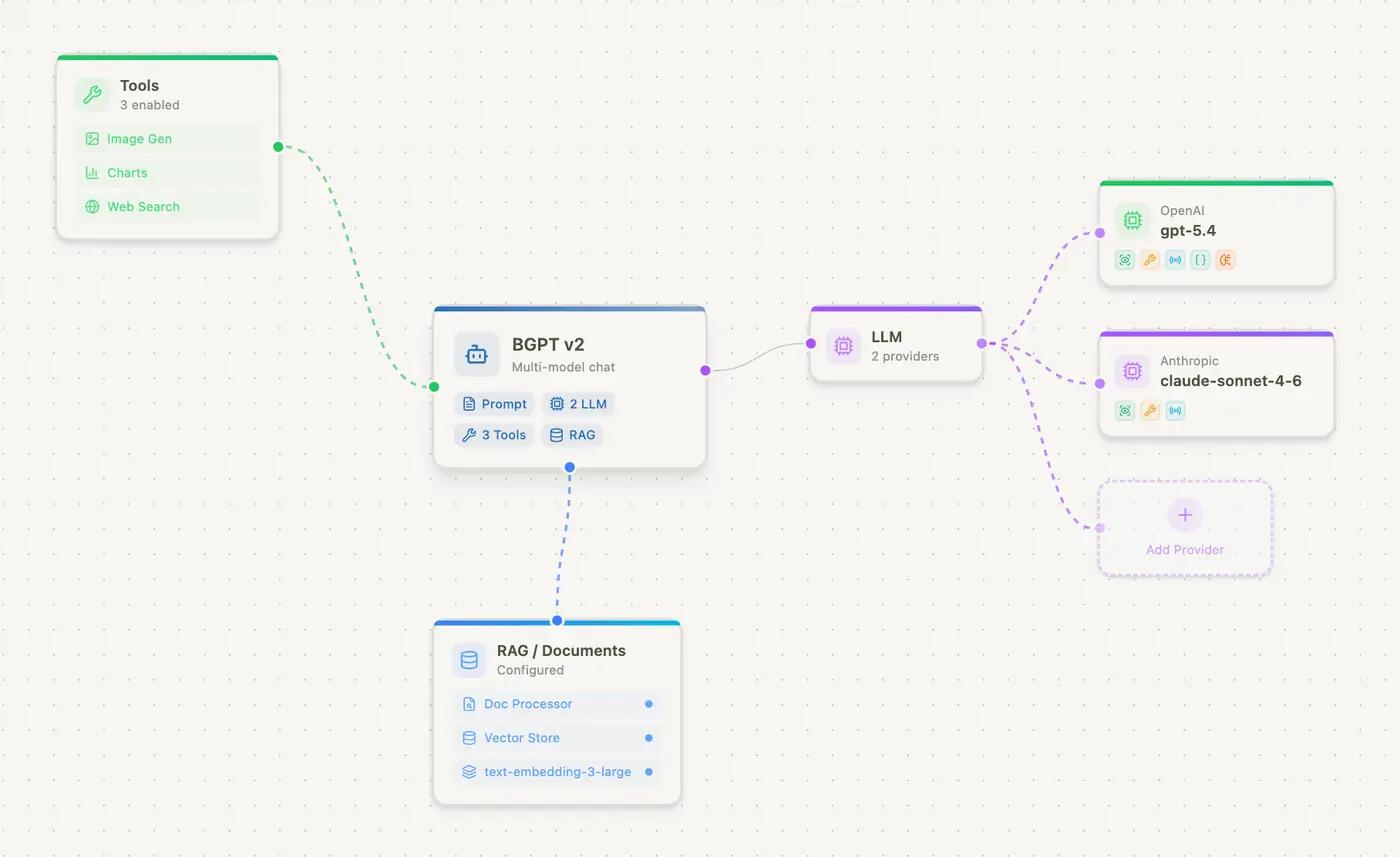Open the 2 LLM chip on BGPT v2
Image resolution: width=1400 pixels, height=857 pixels.
point(578,404)
